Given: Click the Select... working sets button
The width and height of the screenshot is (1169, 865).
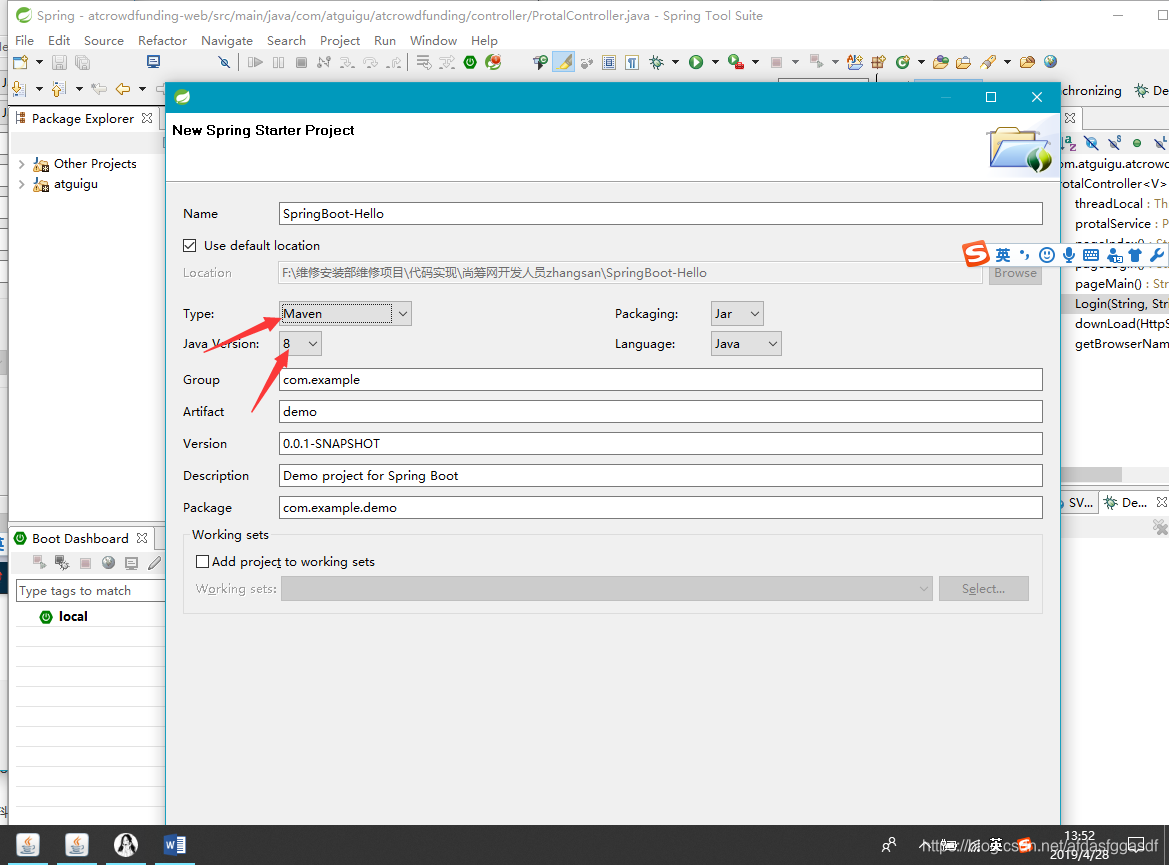Looking at the screenshot, I should (x=983, y=589).
